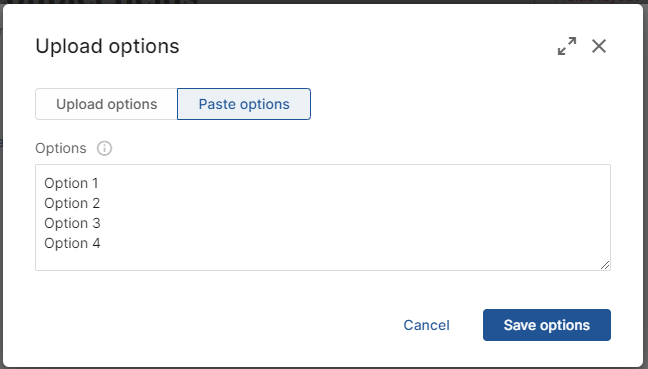Place cursor on the Option 1 line
Image resolution: width=648 pixels, height=369 pixels.
click(x=71, y=183)
